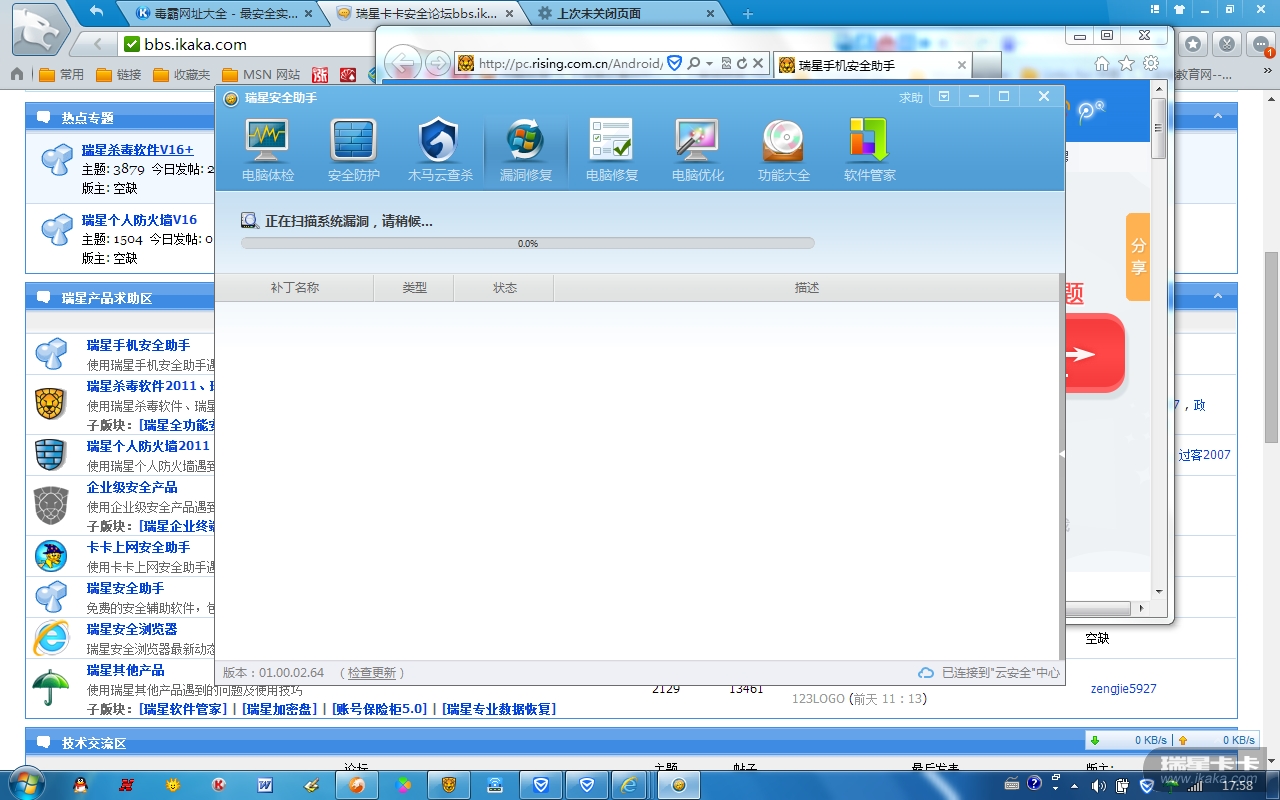
Task: Click the 描述 column header
Action: coord(807,288)
